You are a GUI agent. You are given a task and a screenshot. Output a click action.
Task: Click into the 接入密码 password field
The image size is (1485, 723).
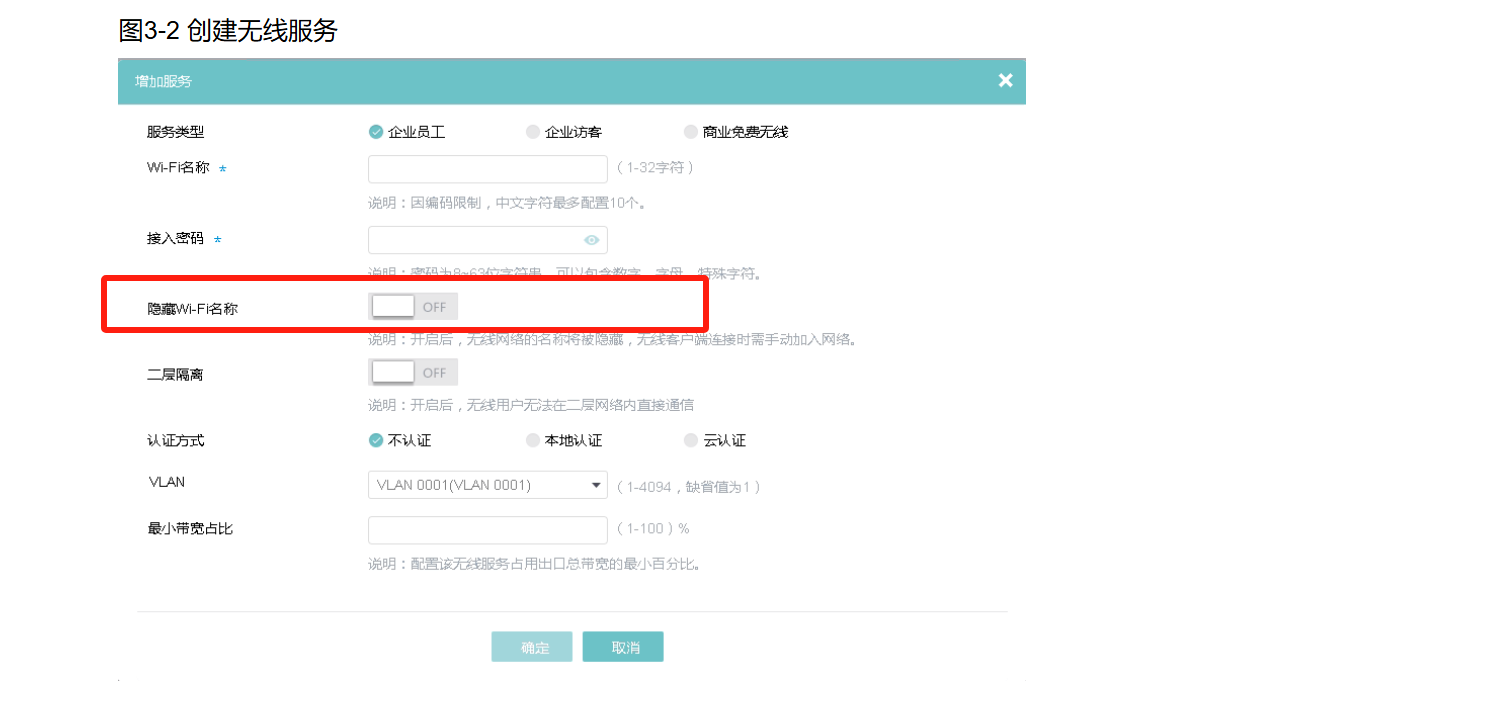475,240
